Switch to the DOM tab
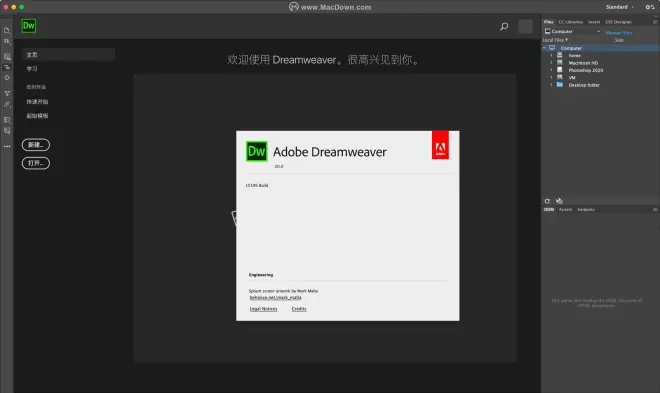 (549, 210)
